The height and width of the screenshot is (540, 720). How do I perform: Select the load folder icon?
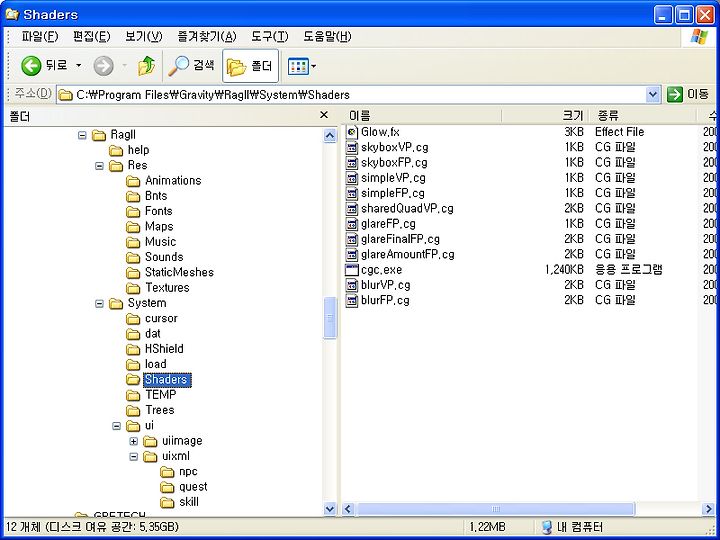click(133, 365)
